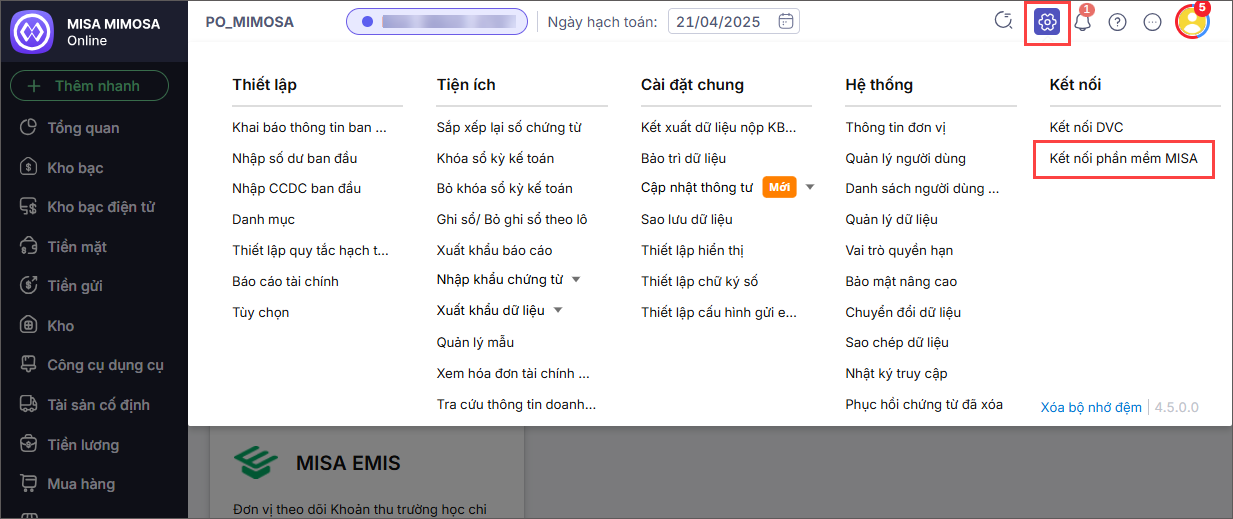Open the Danh mục menu item
Screen dimensions: 1233x519
click(x=263, y=219)
